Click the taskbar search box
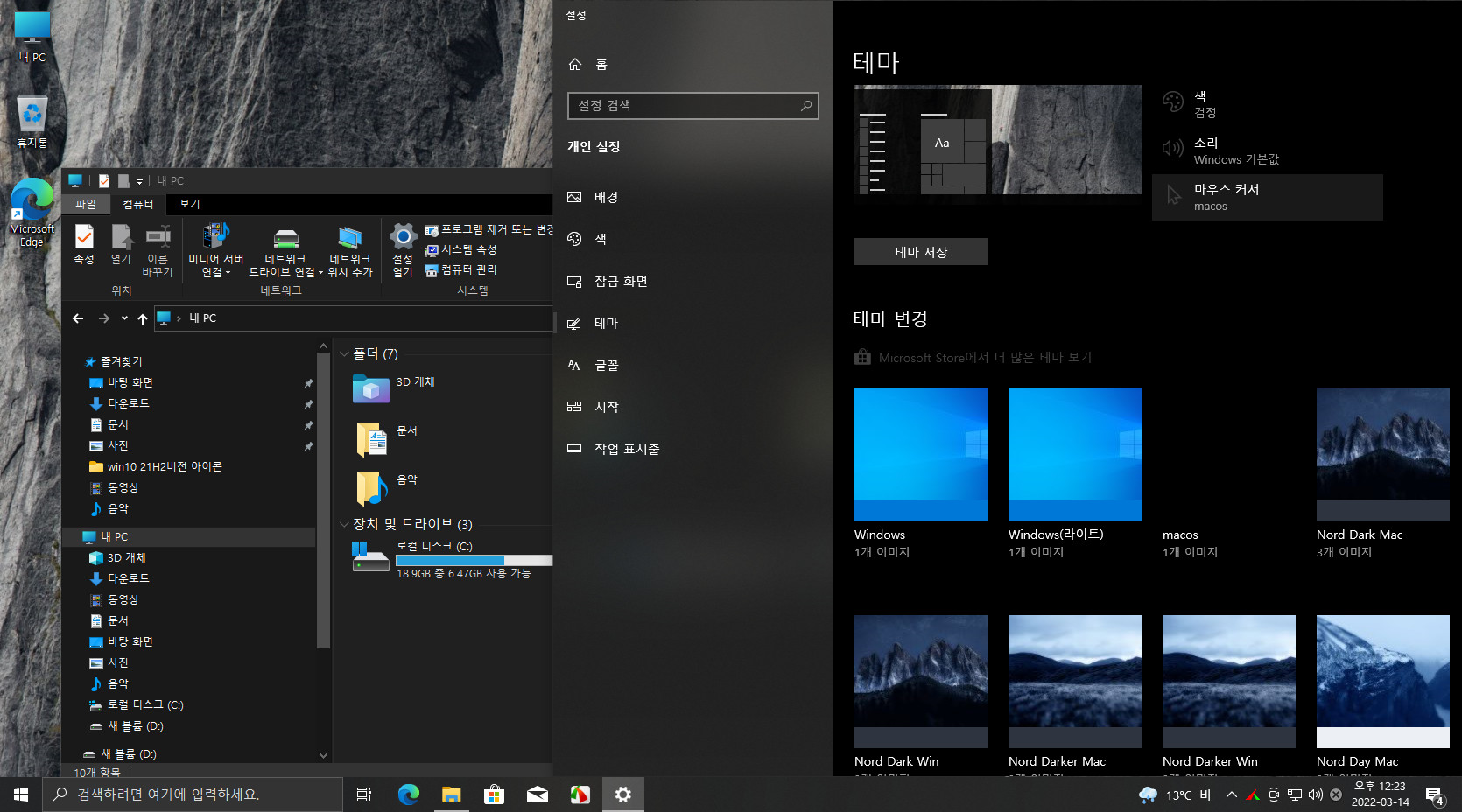1462x812 pixels. tap(193, 794)
